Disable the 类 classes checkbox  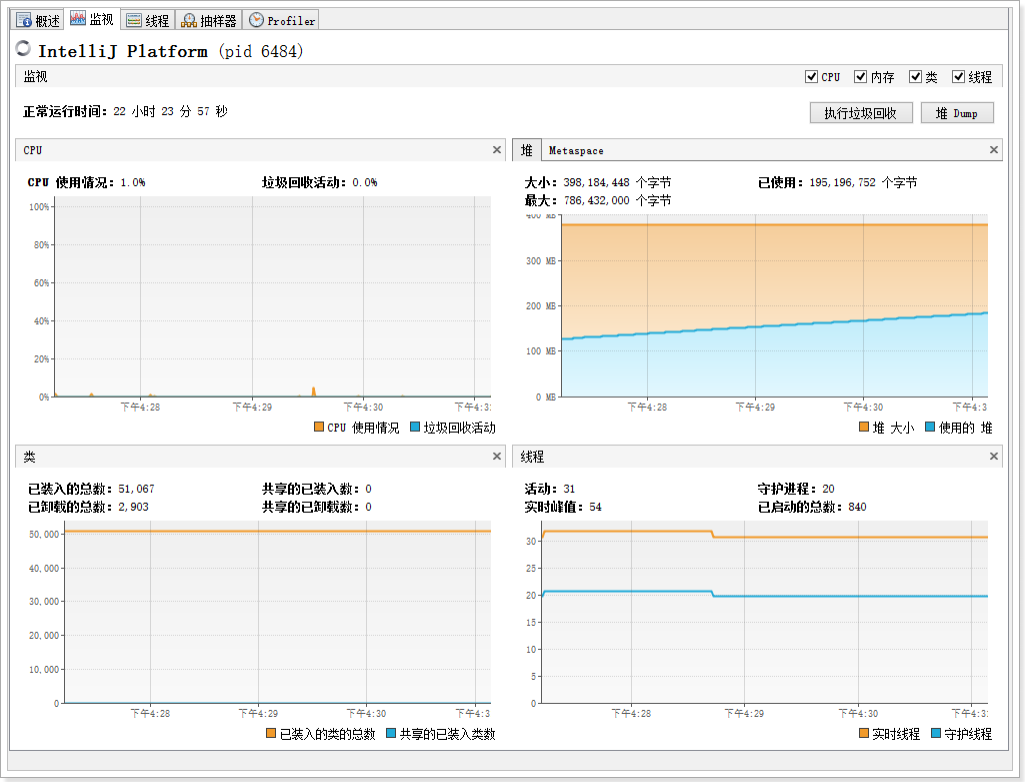click(915, 77)
